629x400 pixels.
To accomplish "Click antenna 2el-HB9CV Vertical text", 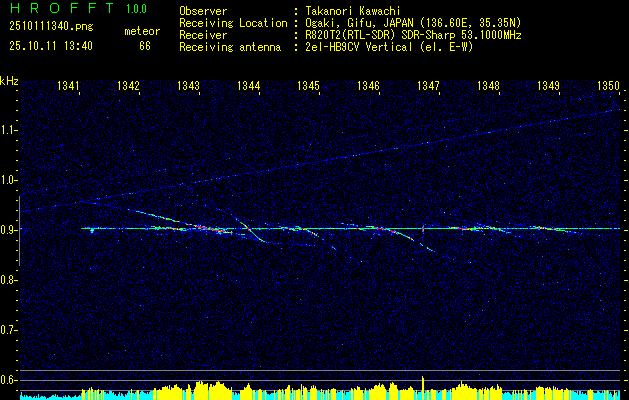I will coord(389,47).
